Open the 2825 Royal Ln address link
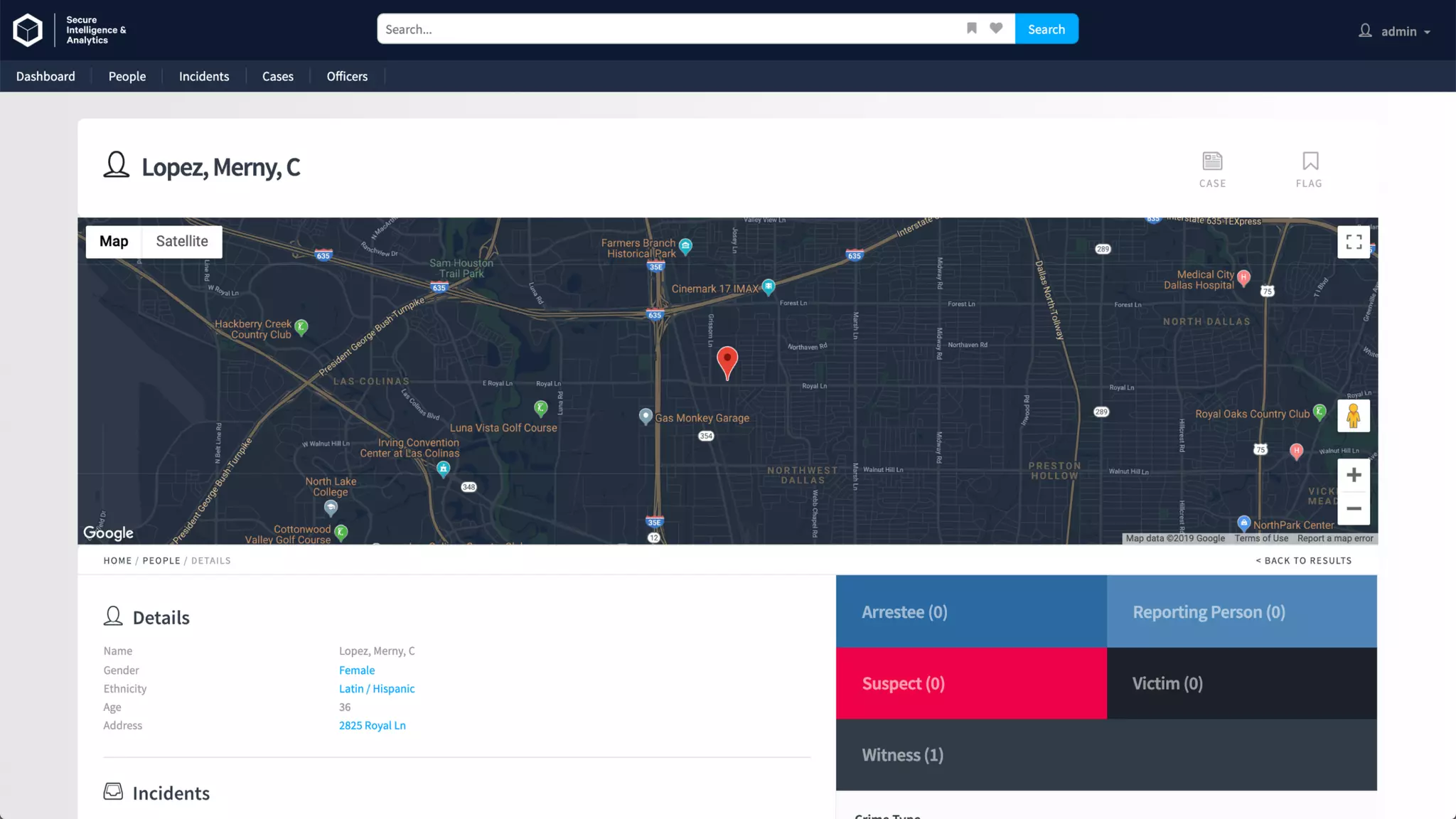 click(x=372, y=725)
